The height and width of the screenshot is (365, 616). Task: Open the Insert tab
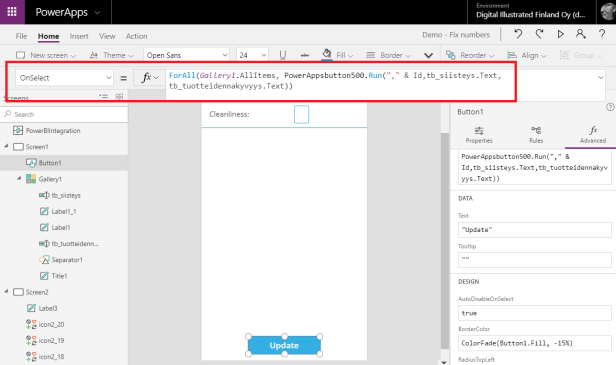pos(79,36)
